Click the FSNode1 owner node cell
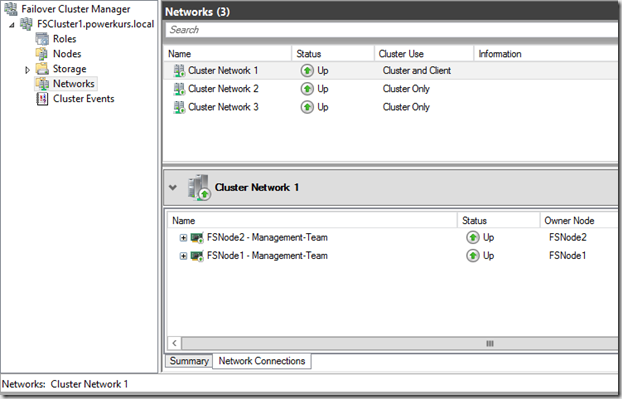 click(568, 256)
